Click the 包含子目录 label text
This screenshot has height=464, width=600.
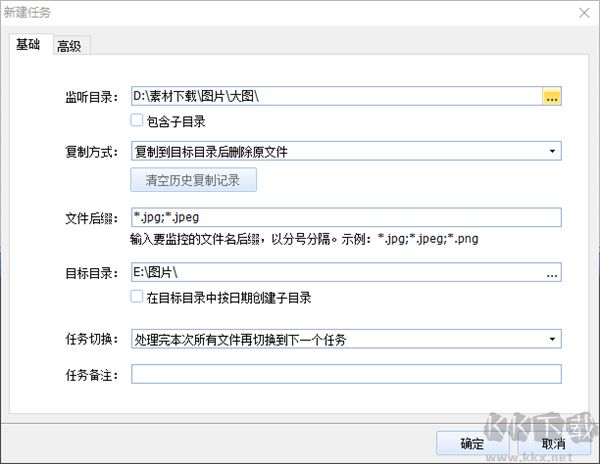[176, 121]
